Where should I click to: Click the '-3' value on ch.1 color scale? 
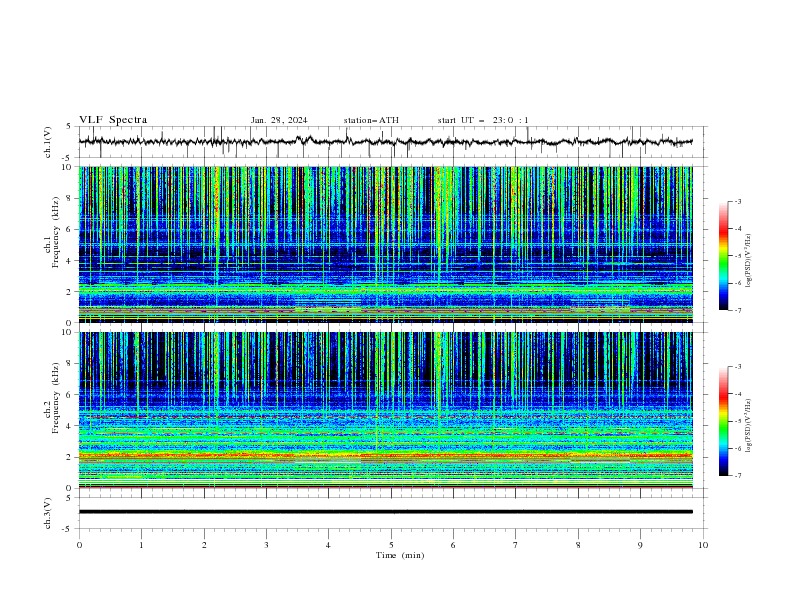tap(737, 201)
